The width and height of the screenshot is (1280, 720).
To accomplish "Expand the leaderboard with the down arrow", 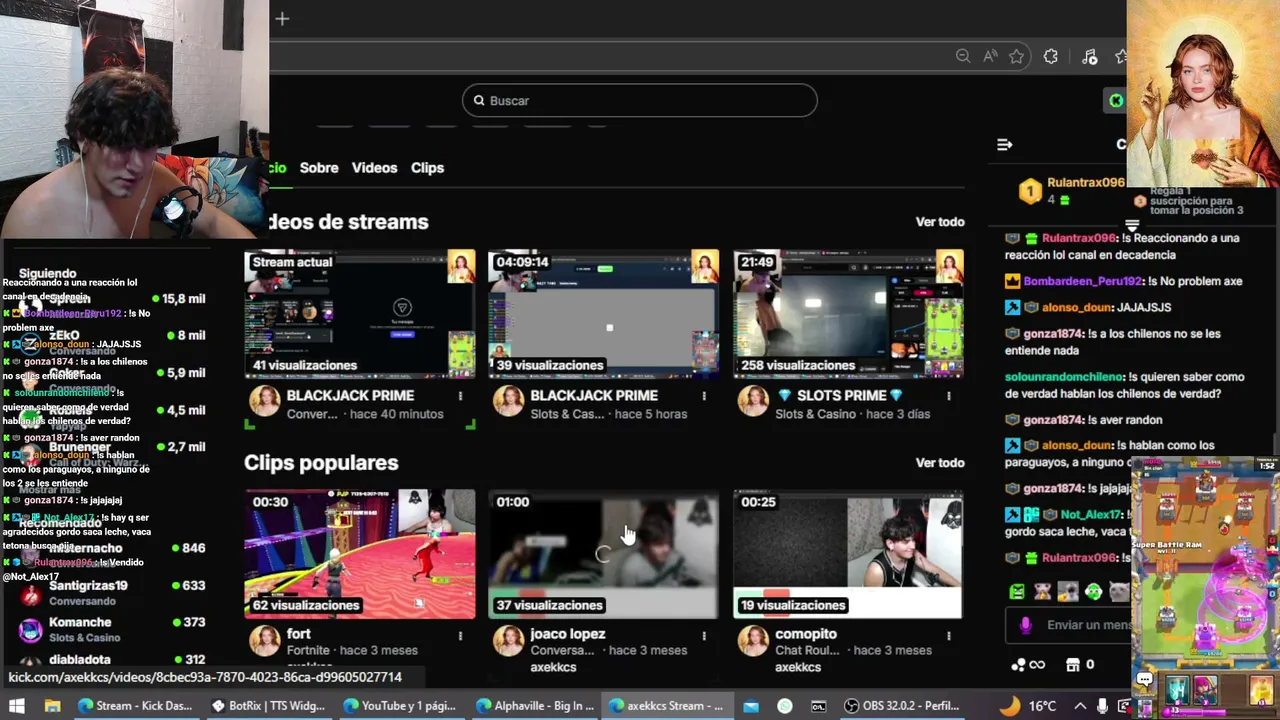I will [x=1132, y=225].
